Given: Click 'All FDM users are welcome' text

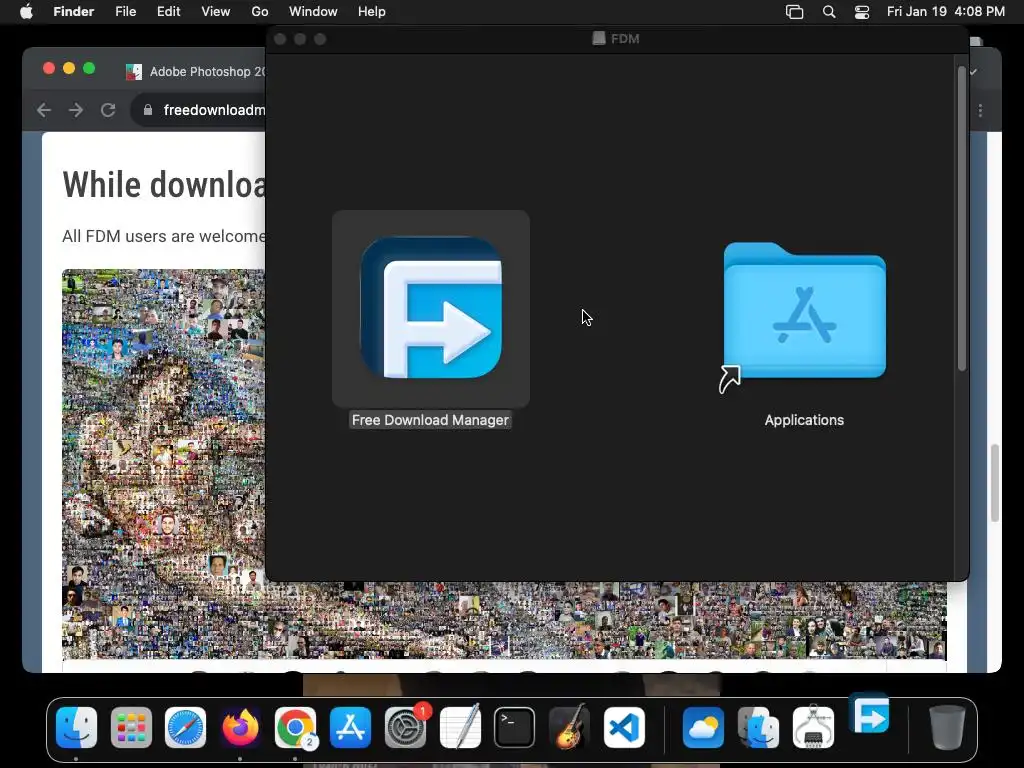Looking at the screenshot, I should 164,236.
